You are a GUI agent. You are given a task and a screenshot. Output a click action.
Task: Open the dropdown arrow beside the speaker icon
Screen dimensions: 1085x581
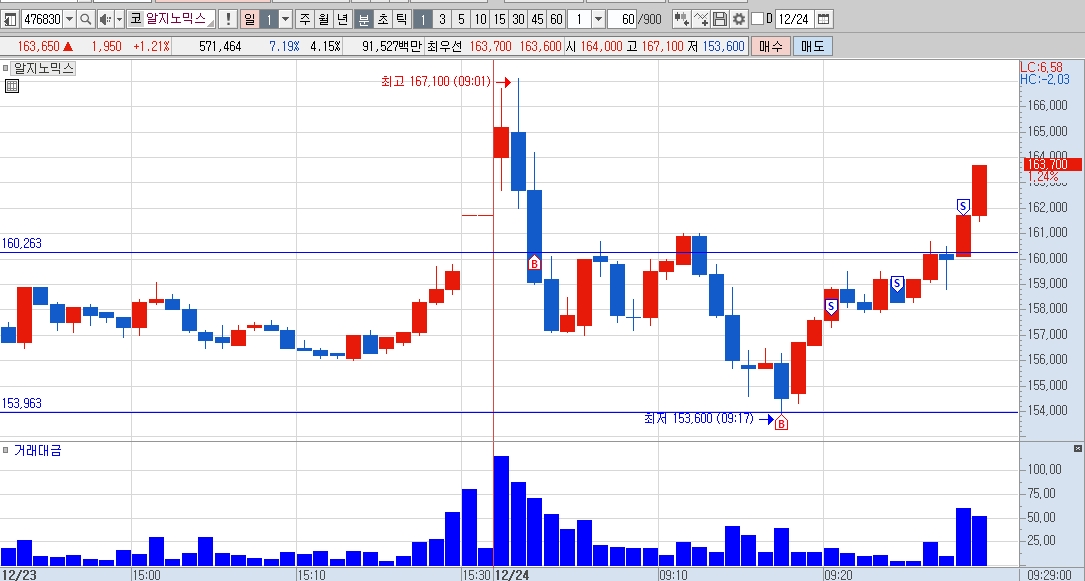pos(119,19)
